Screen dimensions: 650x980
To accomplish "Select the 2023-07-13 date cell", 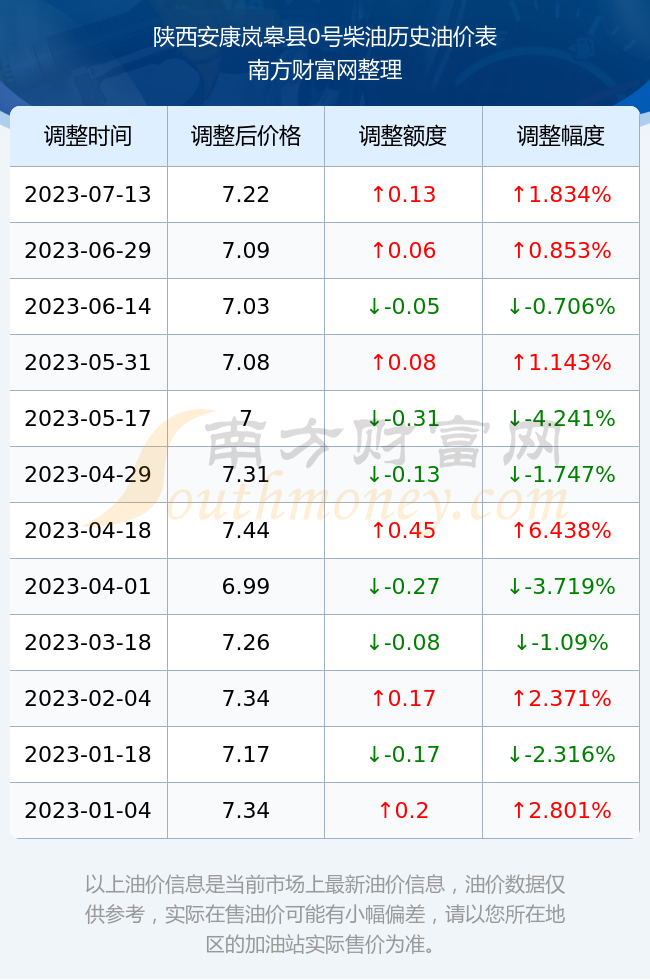I will [x=88, y=194].
